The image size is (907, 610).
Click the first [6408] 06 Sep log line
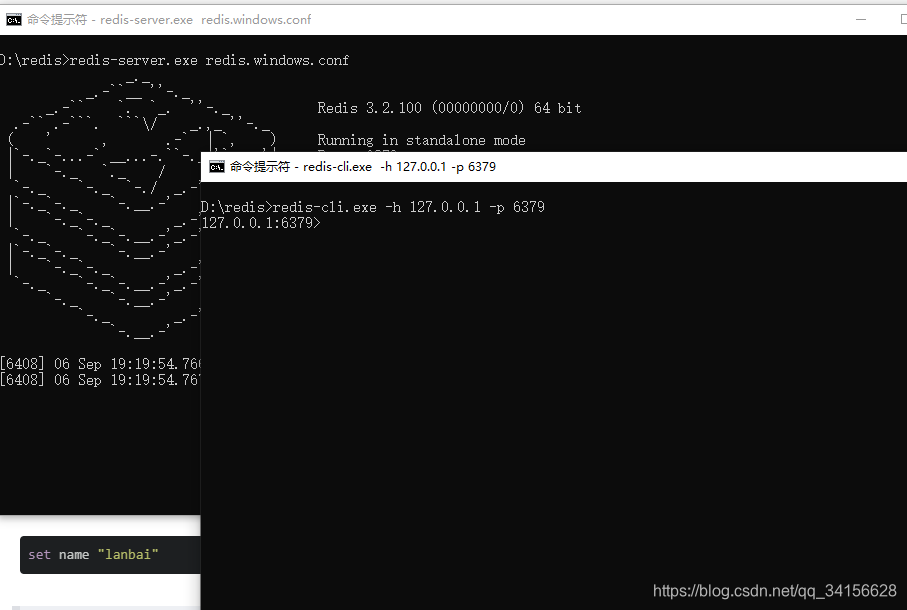[100, 364]
